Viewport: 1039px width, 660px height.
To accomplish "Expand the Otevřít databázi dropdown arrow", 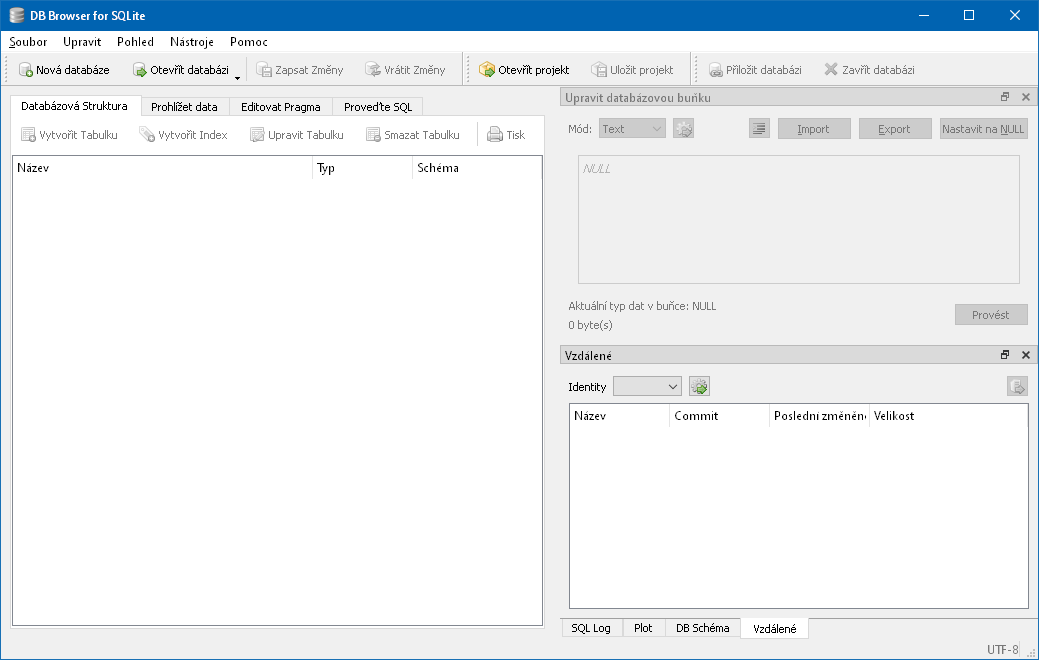I will pos(237,75).
